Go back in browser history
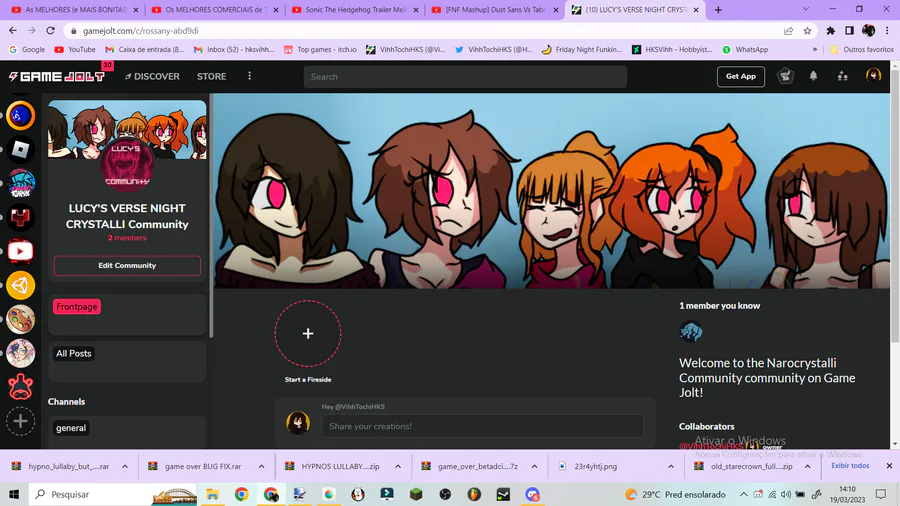 click(13, 30)
